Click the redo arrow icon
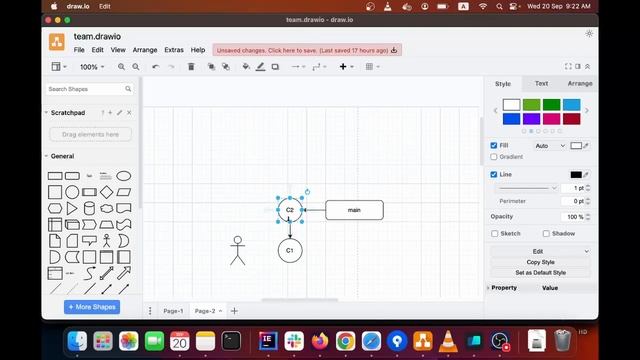 (x=171, y=67)
